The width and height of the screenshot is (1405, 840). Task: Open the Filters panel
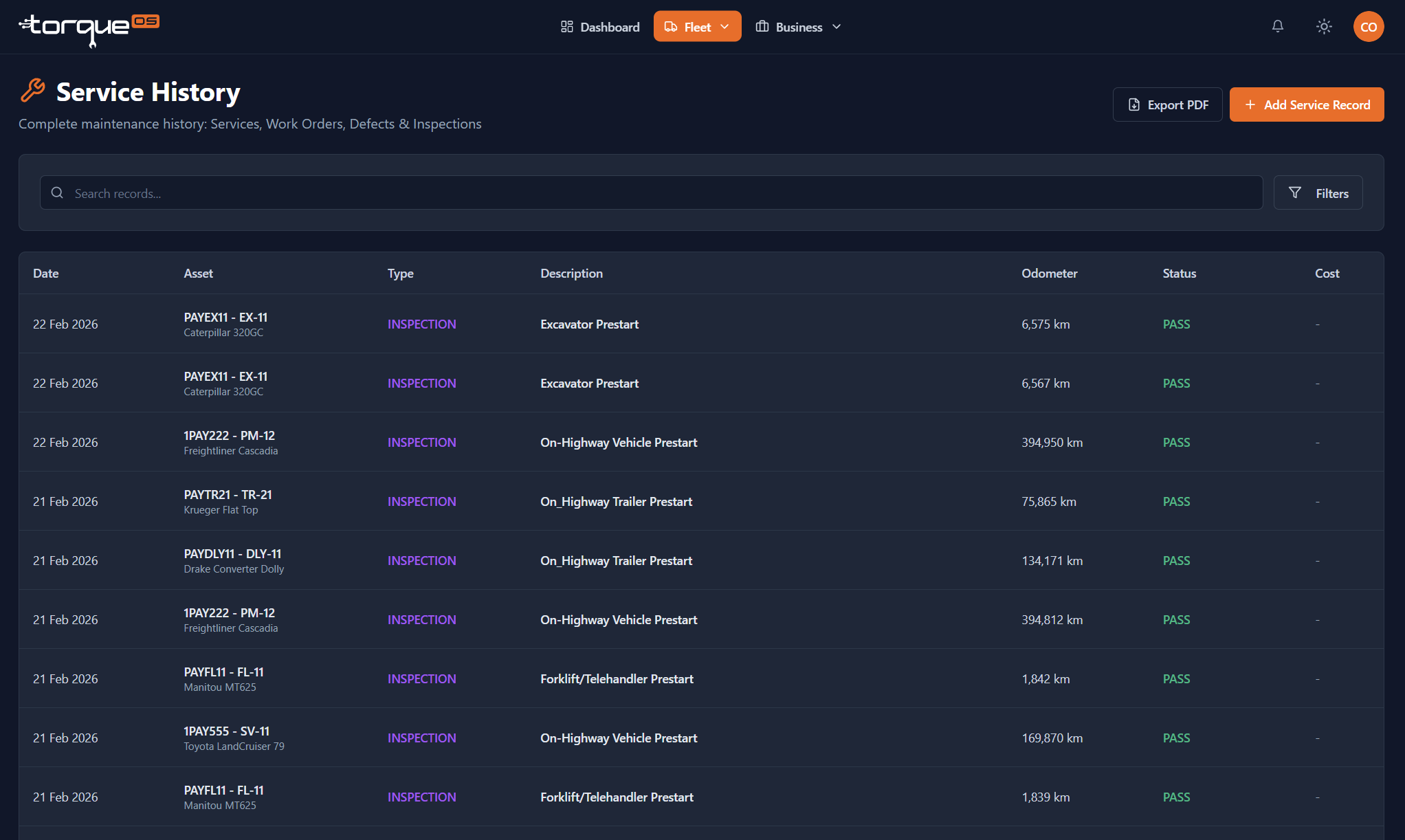click(x=1318, y=193)
